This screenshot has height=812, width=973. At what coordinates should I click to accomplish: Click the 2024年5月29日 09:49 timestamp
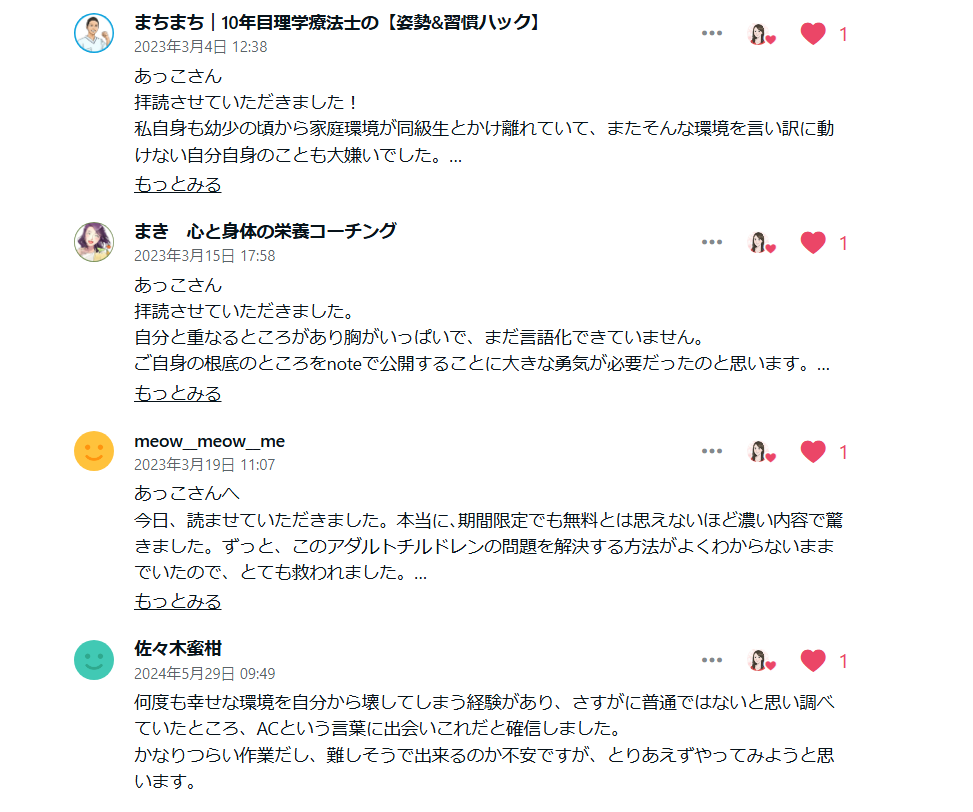coord(204,674)
